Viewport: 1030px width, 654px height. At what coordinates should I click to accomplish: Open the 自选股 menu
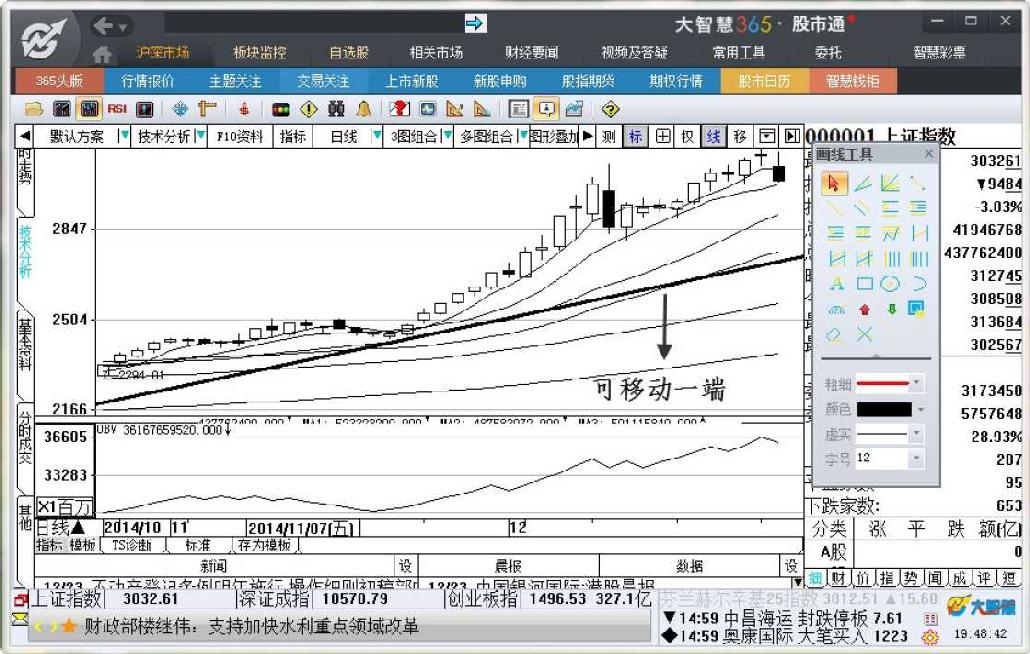[x=349, y=53]
